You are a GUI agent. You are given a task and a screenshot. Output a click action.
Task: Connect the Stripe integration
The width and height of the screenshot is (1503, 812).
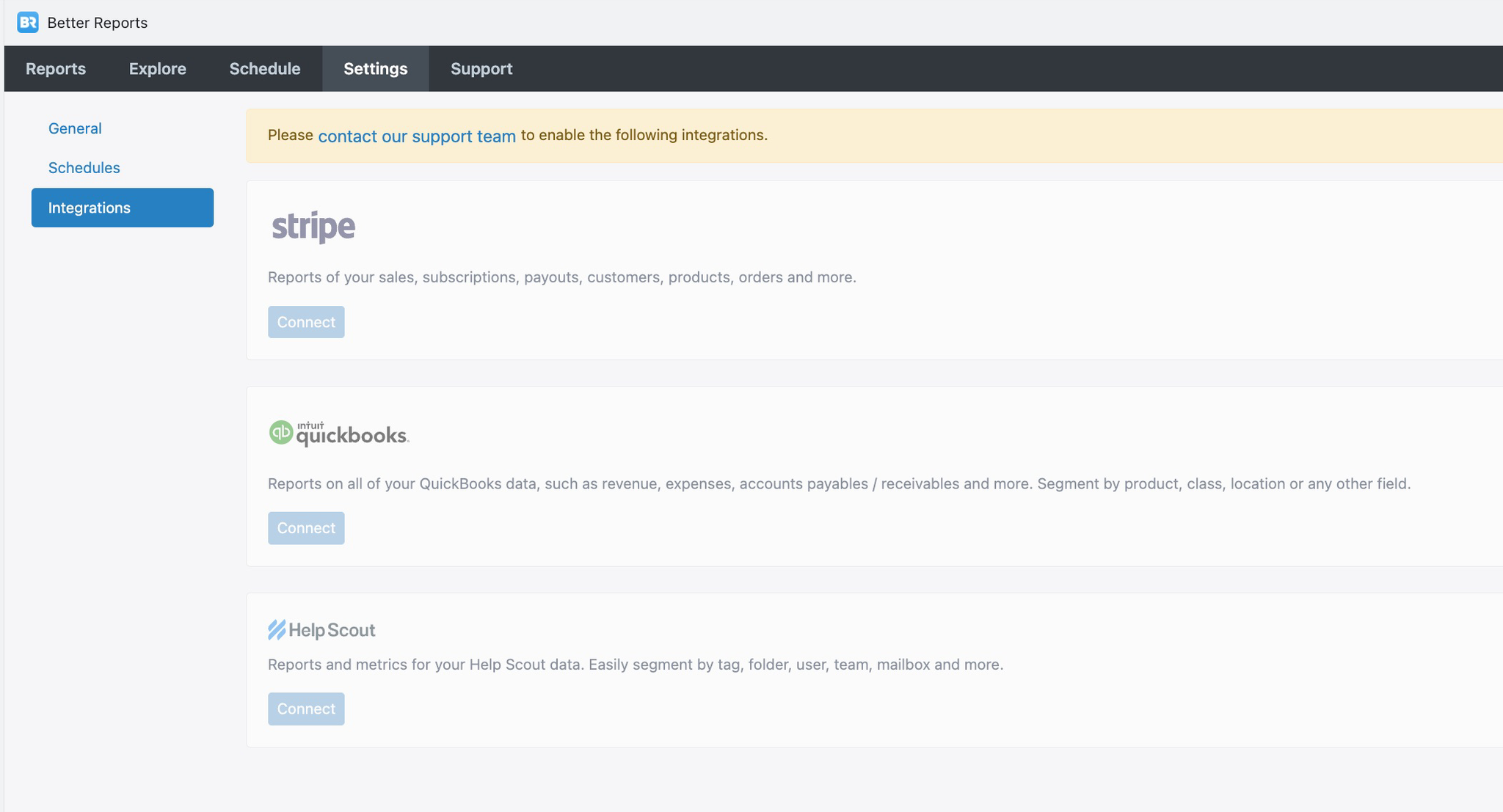[306, 322]
